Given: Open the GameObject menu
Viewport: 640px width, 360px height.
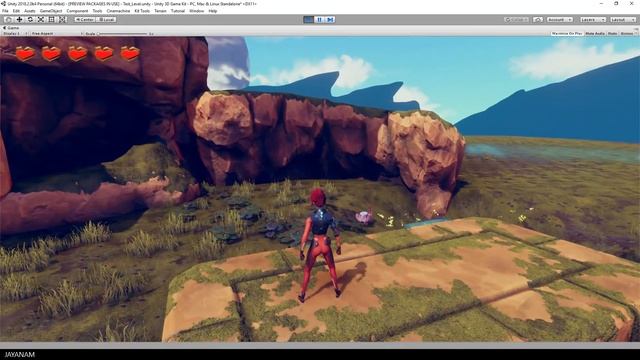Looking at the screenshot, I should [x=51, y=11].
